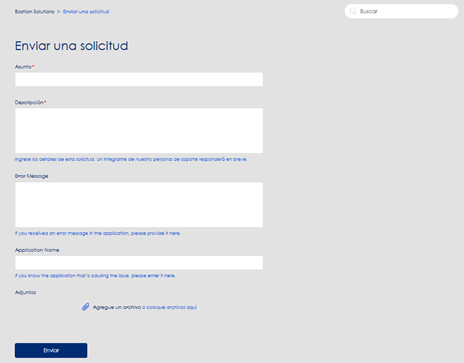
Task: Focus the Descripción text area
Action: pyautogui.click(x=139, y=131)
